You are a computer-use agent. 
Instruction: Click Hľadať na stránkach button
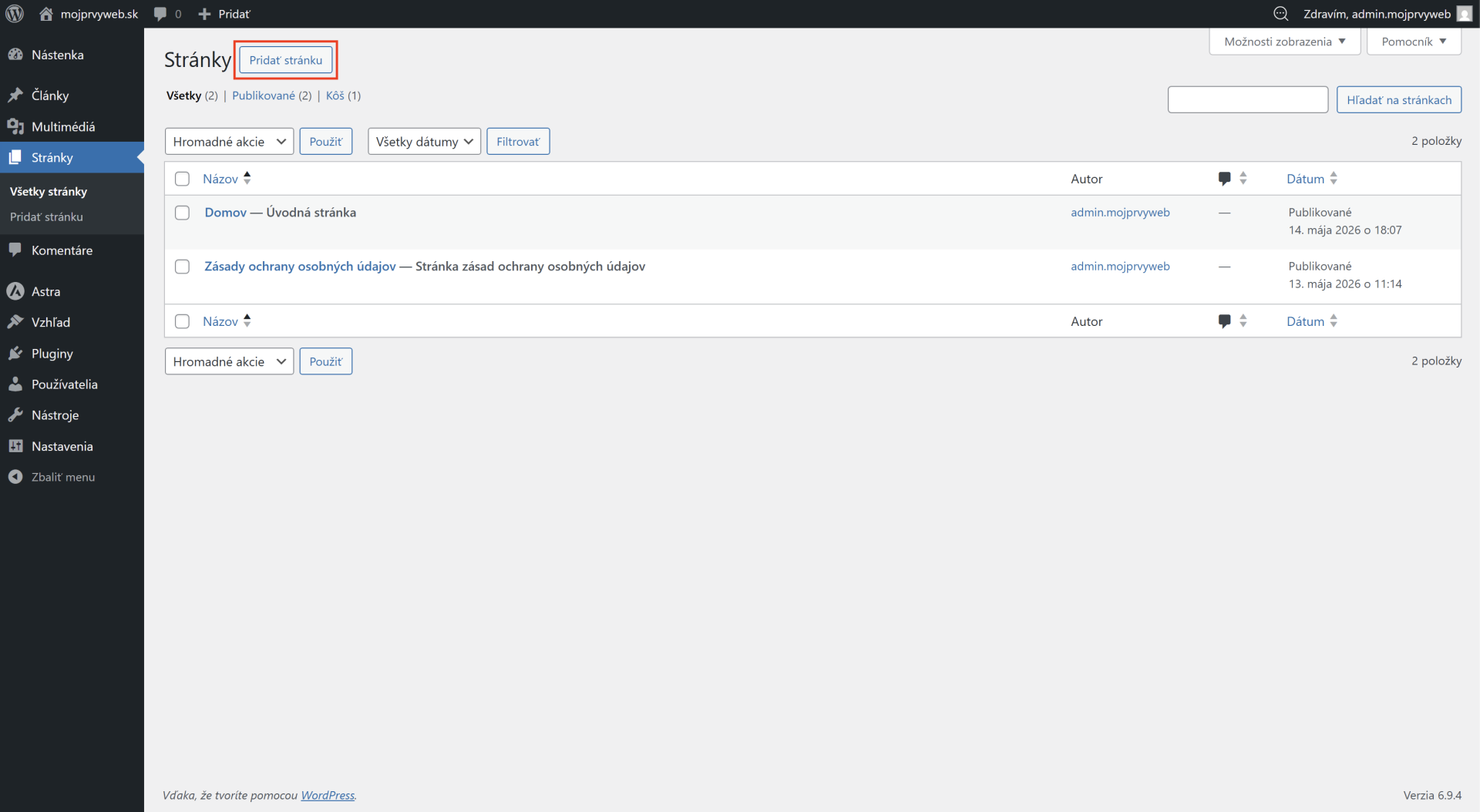pos(1399,100)
